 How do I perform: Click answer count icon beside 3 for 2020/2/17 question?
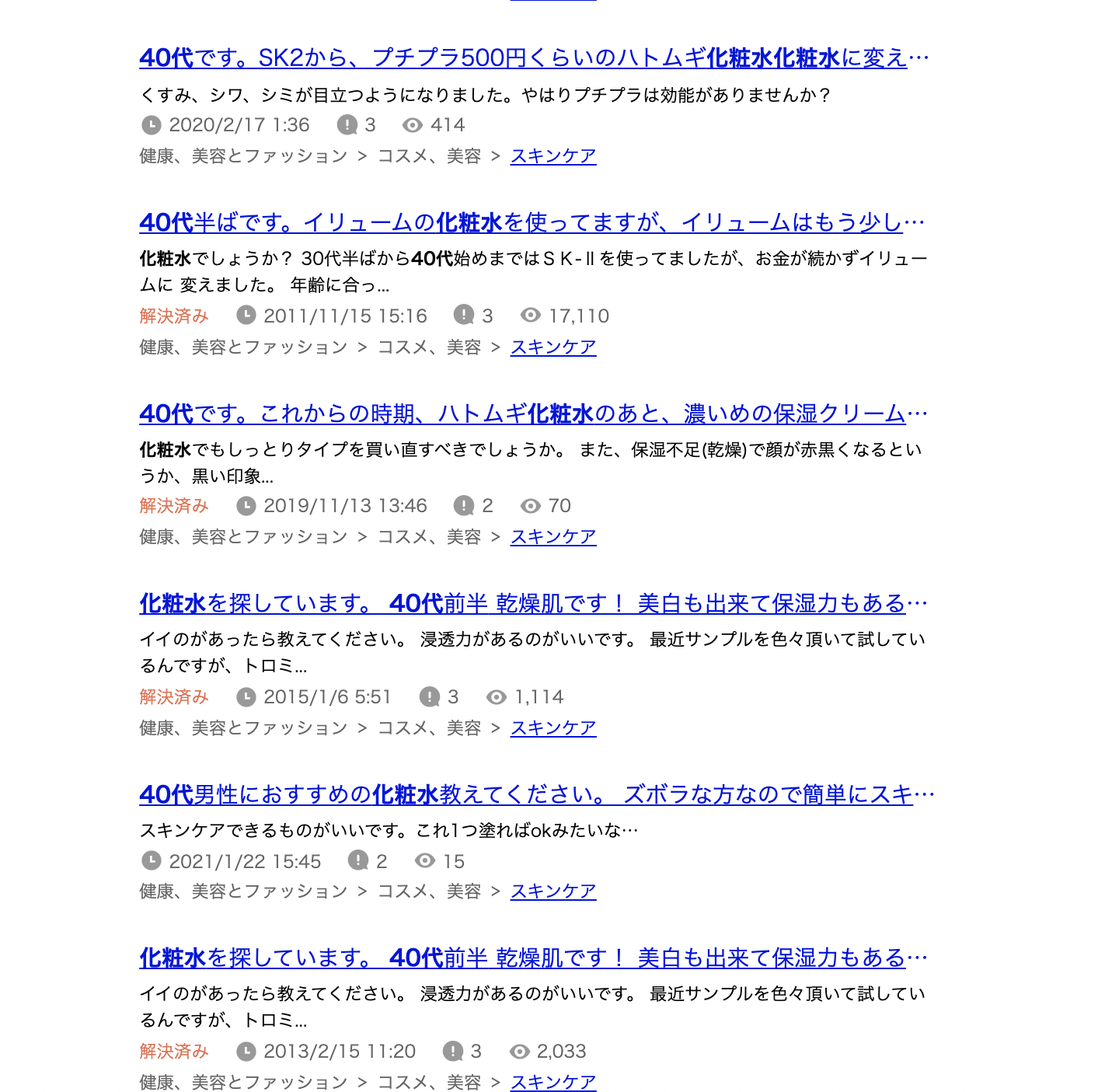347,125
